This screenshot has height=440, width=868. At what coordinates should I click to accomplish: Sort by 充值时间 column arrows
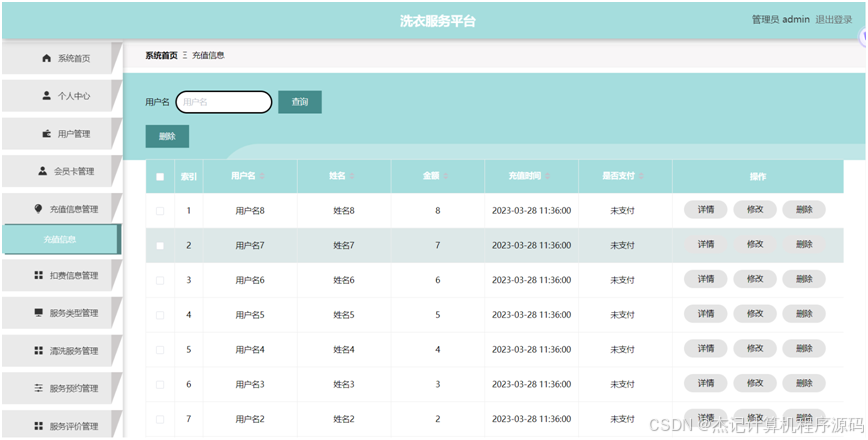pos(547,176)
